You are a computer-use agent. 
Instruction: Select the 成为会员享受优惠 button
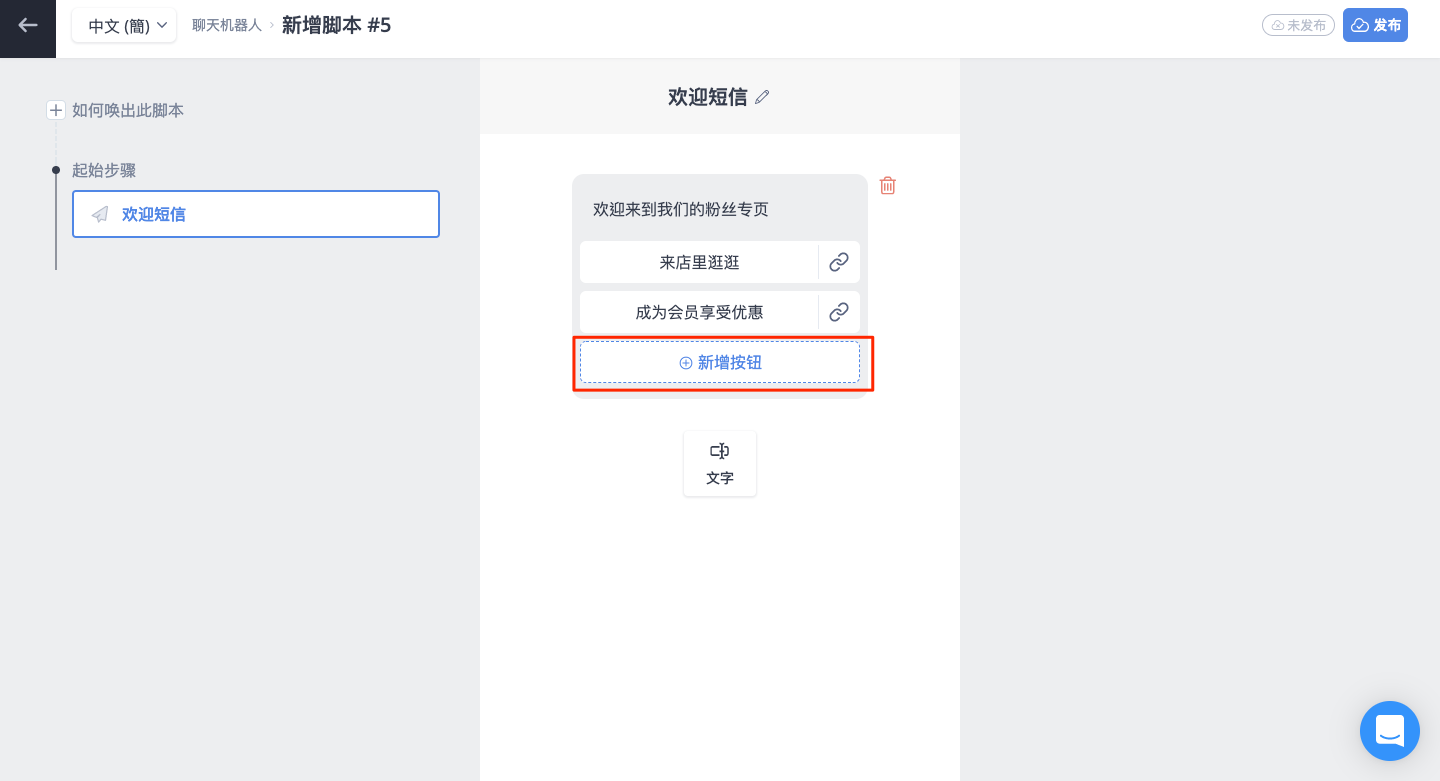(699, 312)
